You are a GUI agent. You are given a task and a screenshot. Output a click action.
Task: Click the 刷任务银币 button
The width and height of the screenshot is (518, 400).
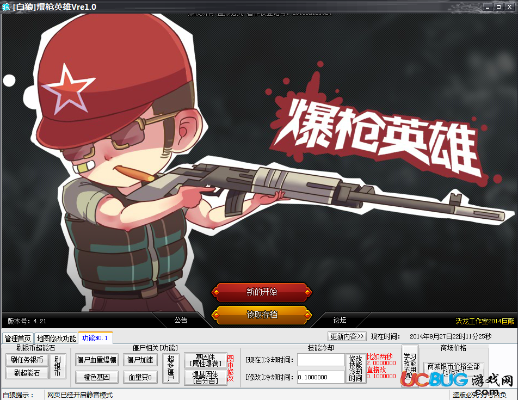pos(27,360)
